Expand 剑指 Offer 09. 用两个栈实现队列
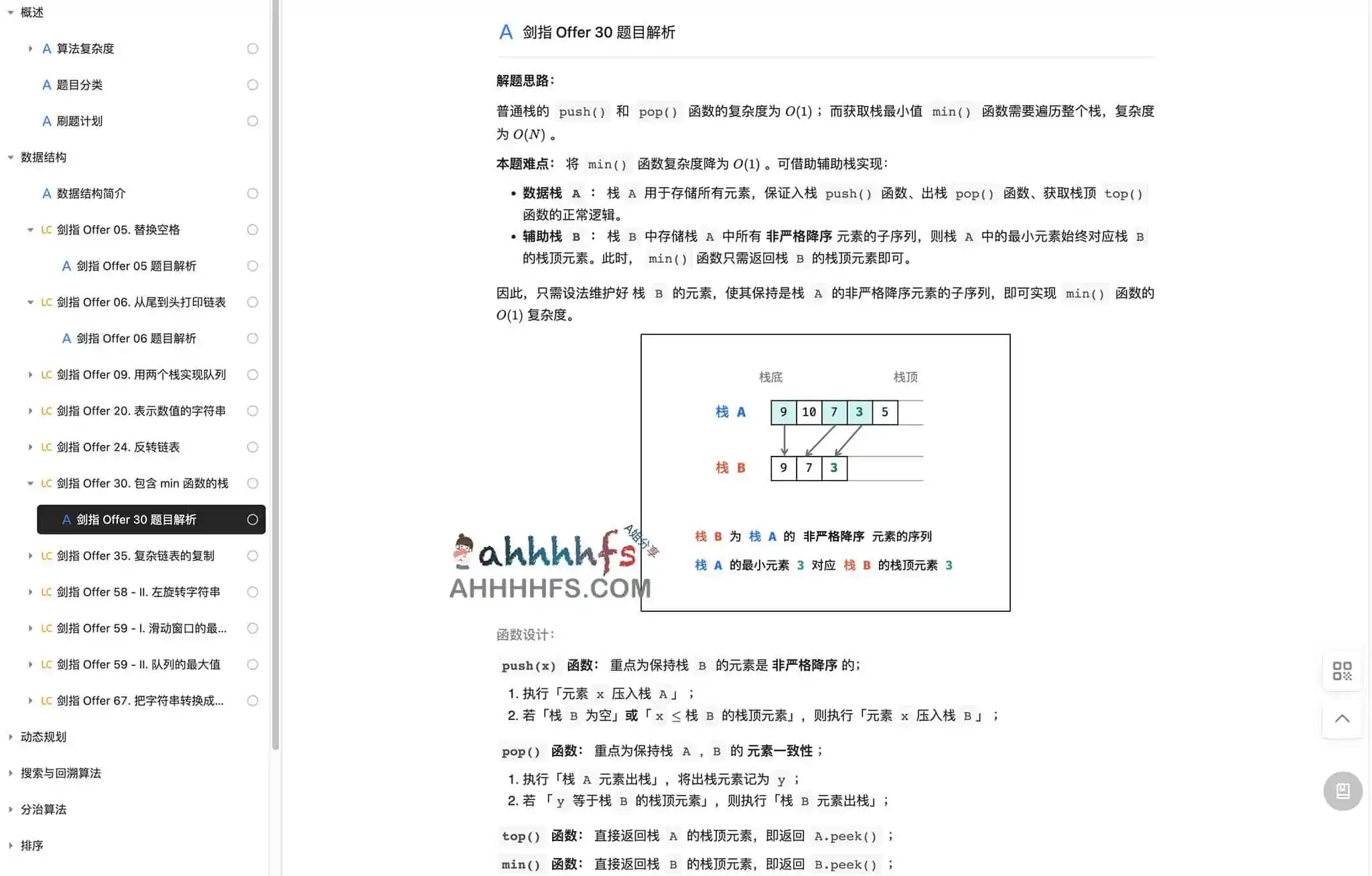This screenshot has height=876, width=1372. click(x=30, y=375)
